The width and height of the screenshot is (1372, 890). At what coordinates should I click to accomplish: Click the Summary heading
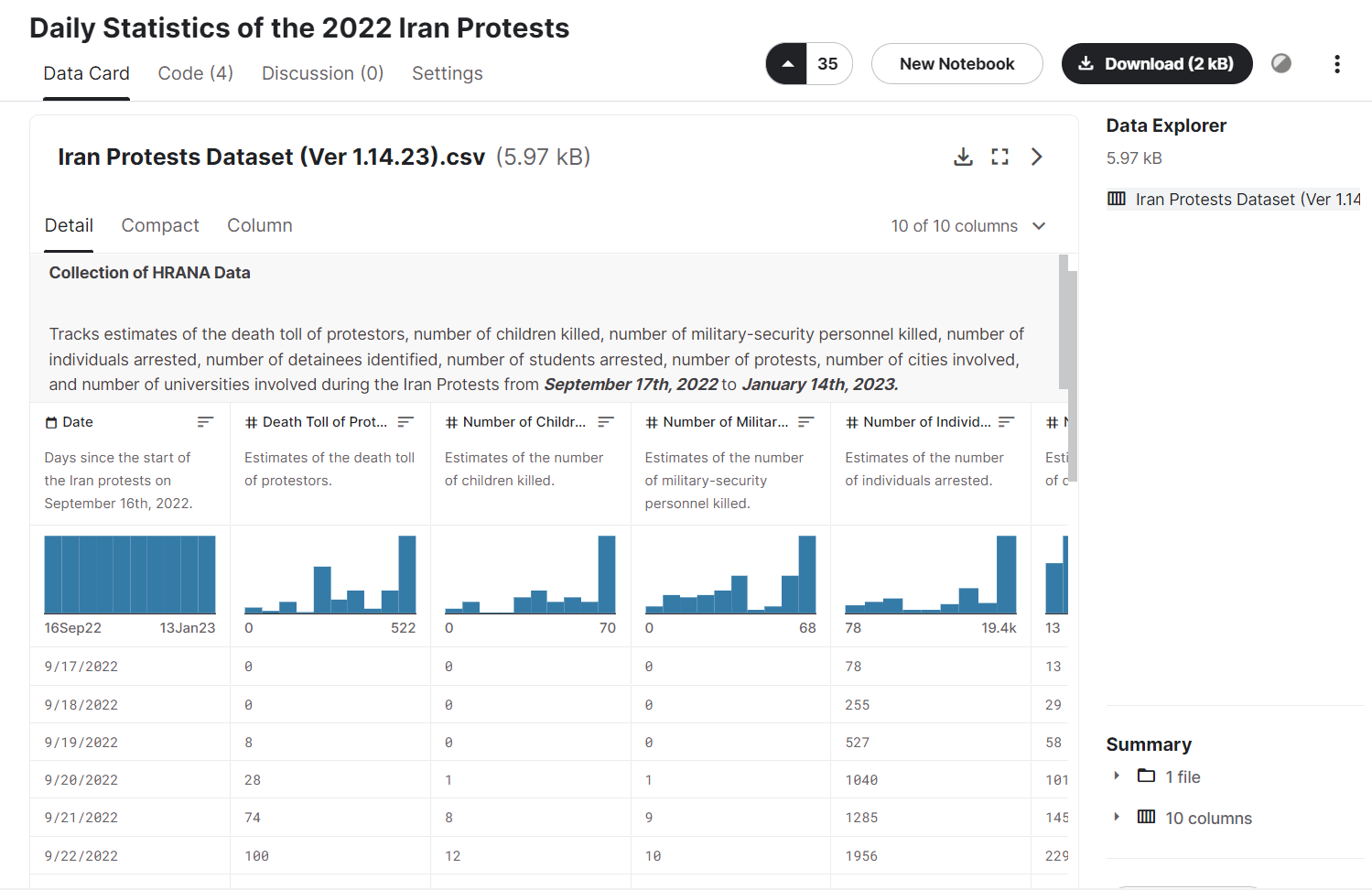pos(1149,744)
